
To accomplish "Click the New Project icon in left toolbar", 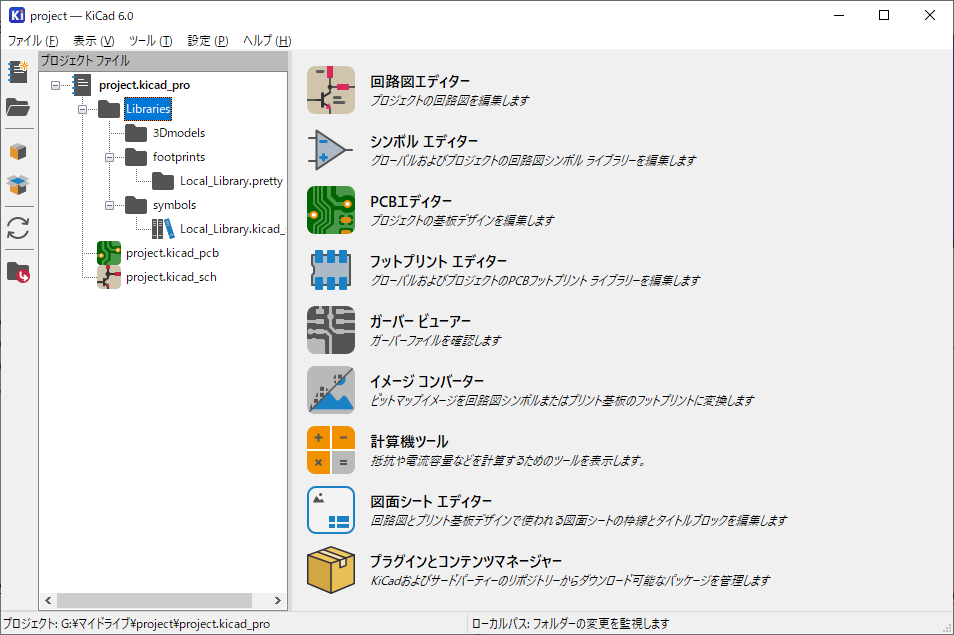I will point(18,72).
